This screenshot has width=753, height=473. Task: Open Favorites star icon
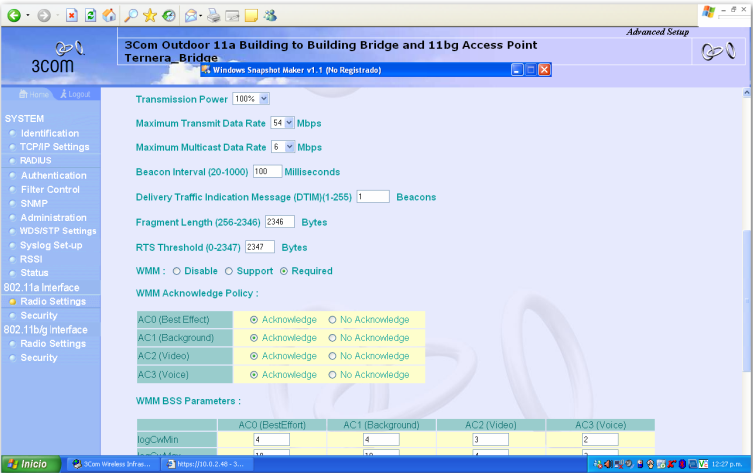(x=150, y=16)
